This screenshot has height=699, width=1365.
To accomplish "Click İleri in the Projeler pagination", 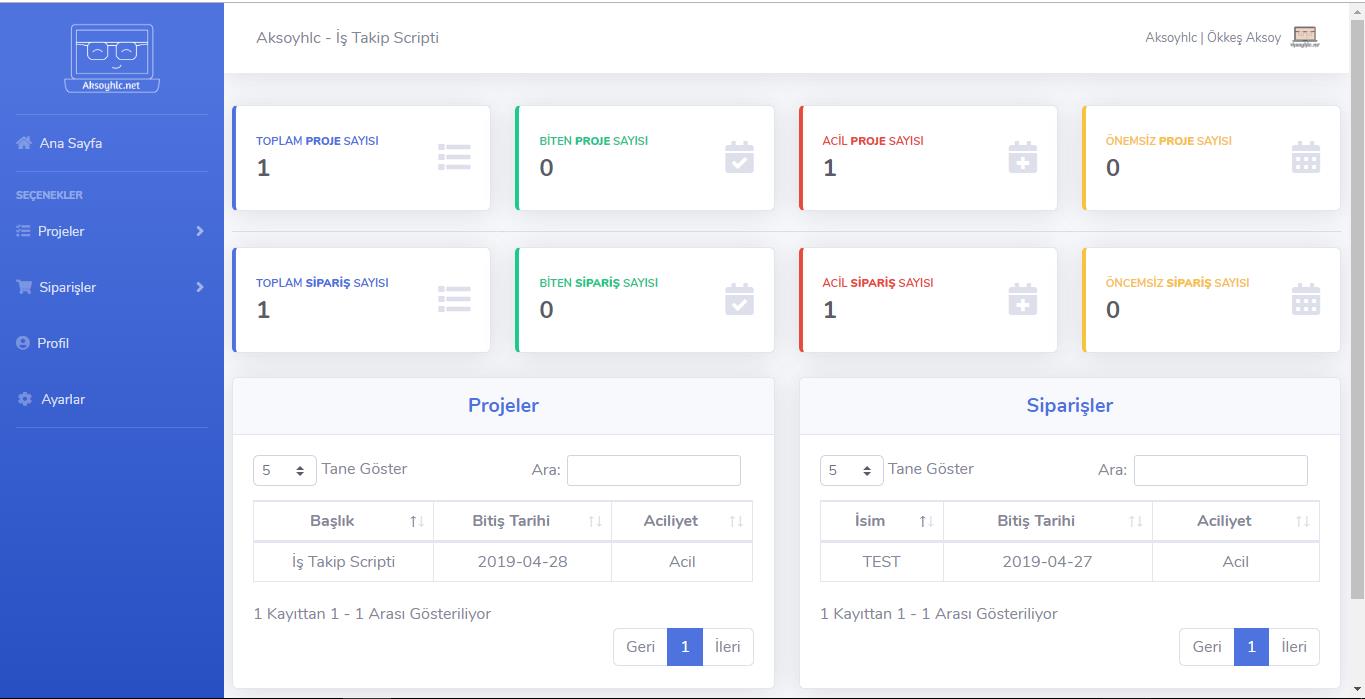I will coord(728,647).
